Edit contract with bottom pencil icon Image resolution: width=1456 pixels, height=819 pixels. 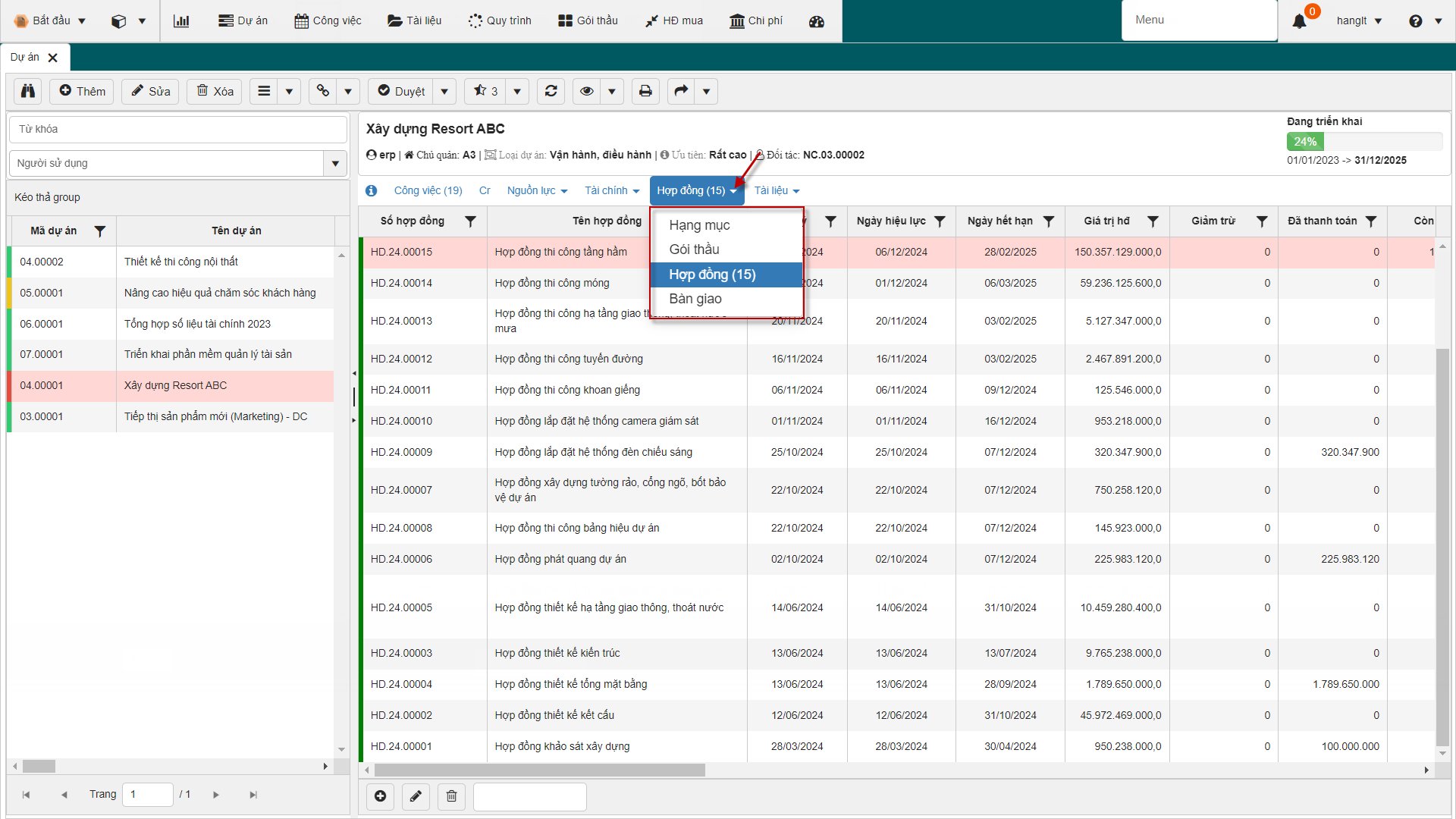click(x=416, y=796)
